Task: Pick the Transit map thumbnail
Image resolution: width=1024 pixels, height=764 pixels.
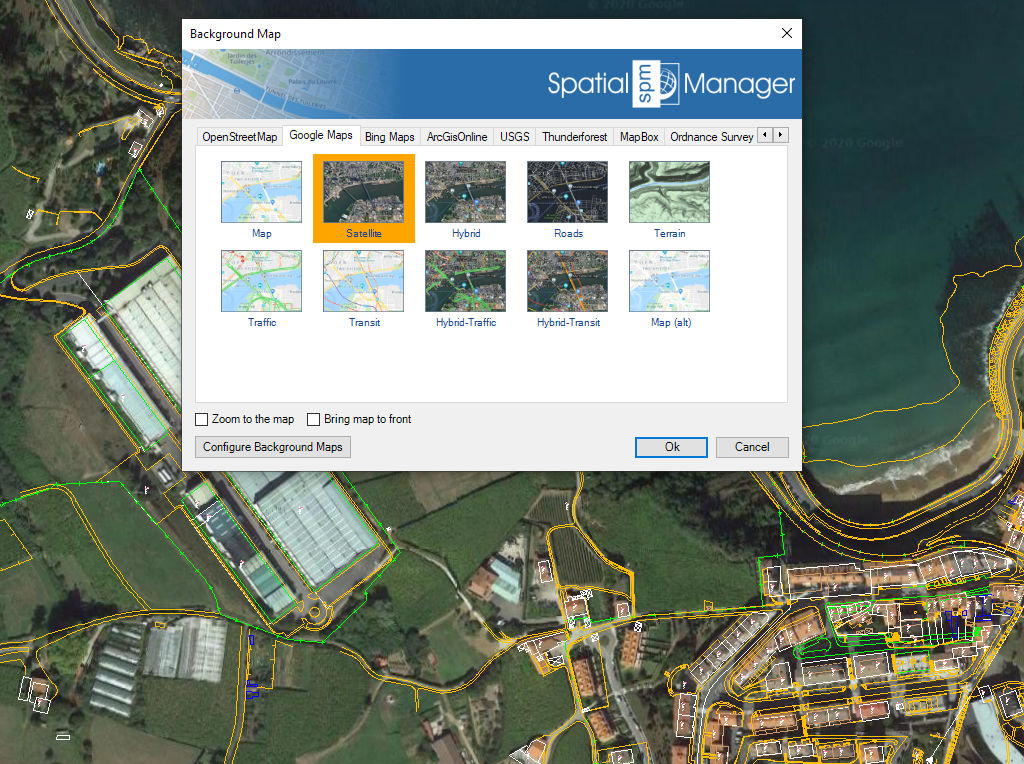Action: point(364,282)
